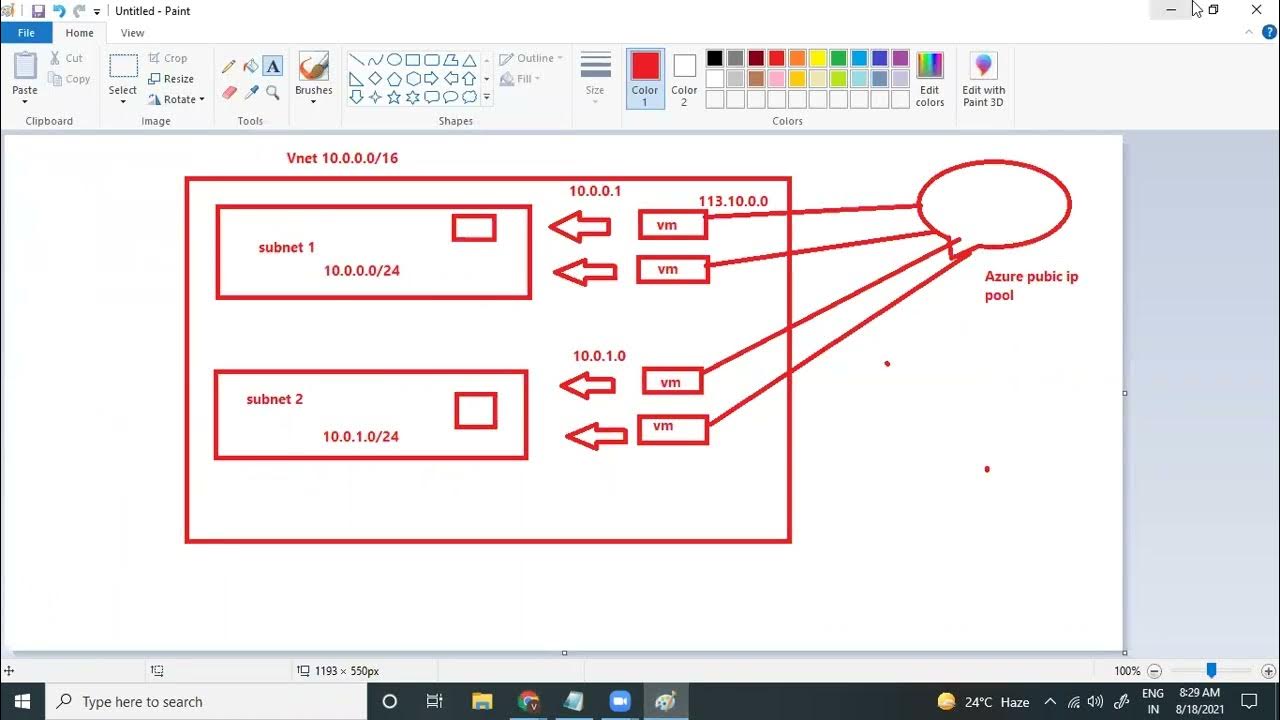Screen dimensions: 1280x720
Task: Click the 100% zoom level text
Action: tap(1127, 671)
